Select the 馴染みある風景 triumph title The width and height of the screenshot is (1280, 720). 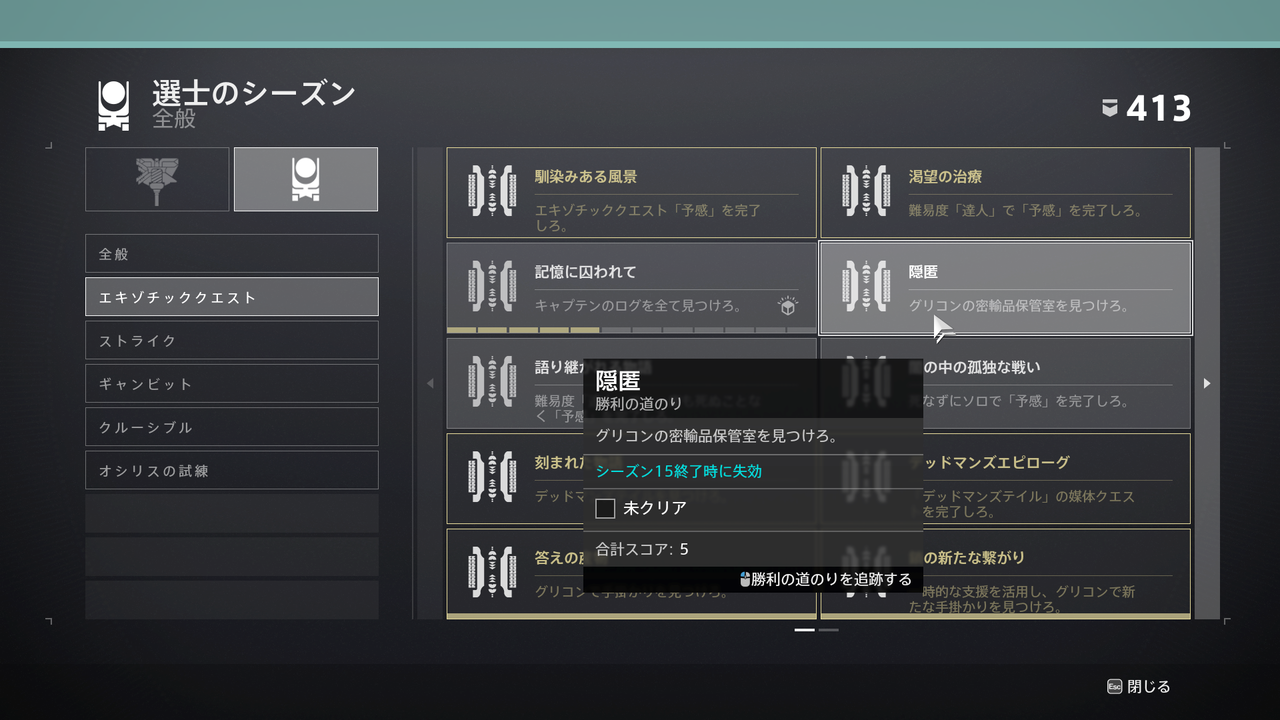[x=586, y=177]
